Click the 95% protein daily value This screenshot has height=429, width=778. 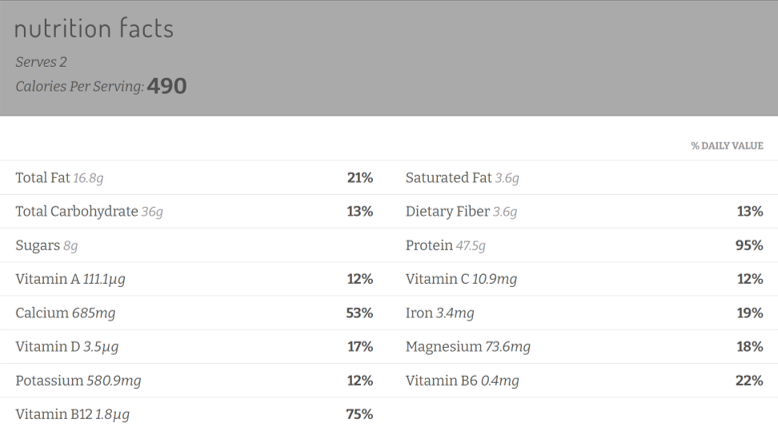tap(749, 245)
